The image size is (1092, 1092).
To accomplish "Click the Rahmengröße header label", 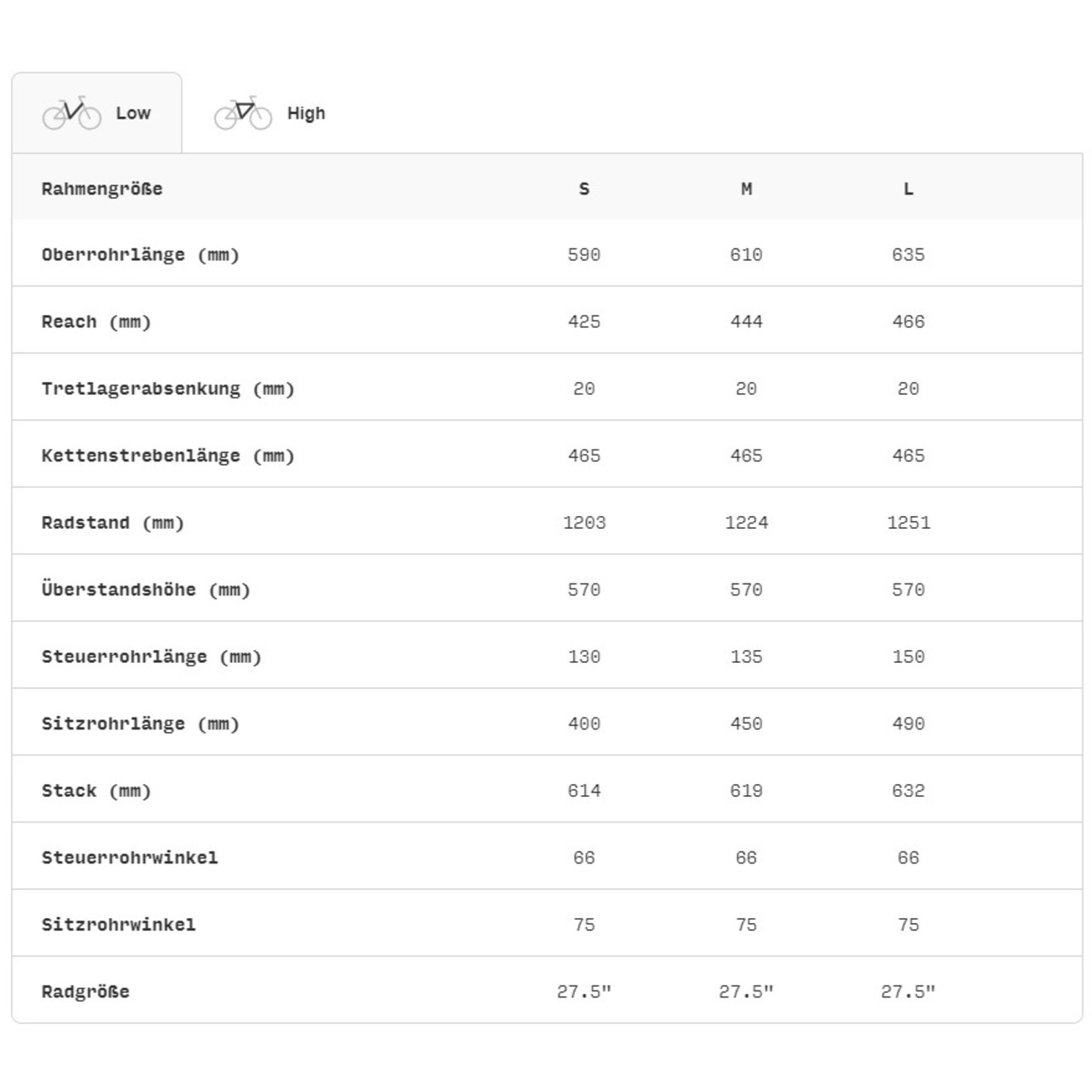I will pos(102,189).
